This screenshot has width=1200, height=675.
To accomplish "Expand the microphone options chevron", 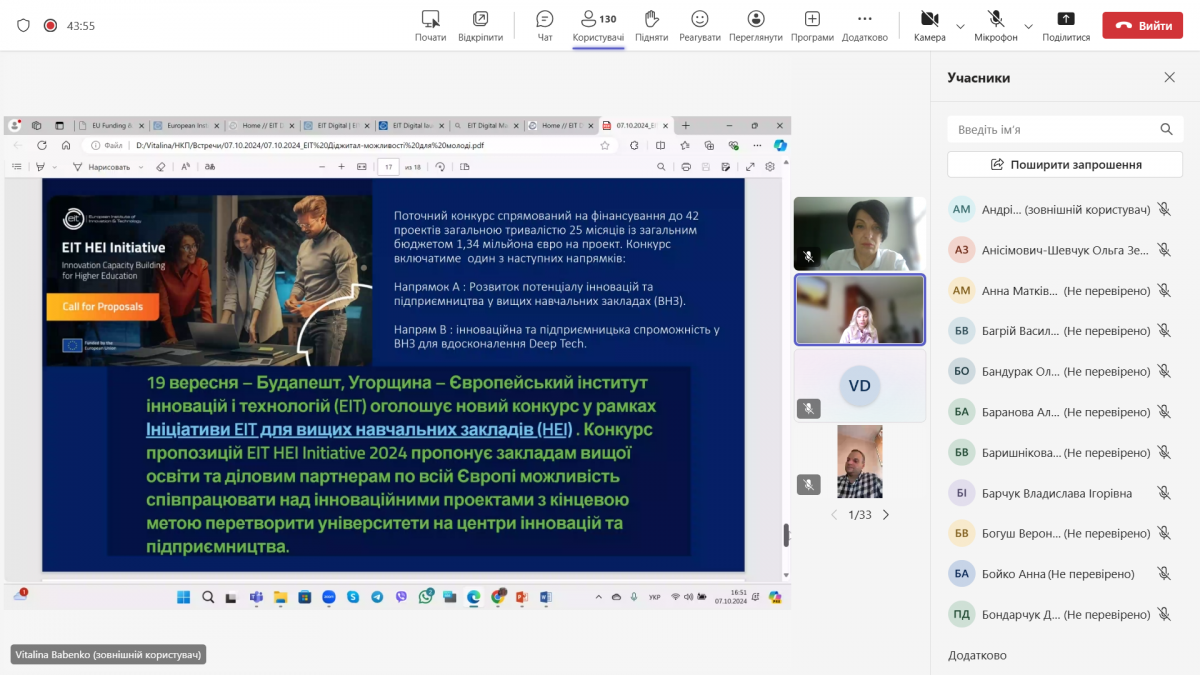I will click(1029, 26).
